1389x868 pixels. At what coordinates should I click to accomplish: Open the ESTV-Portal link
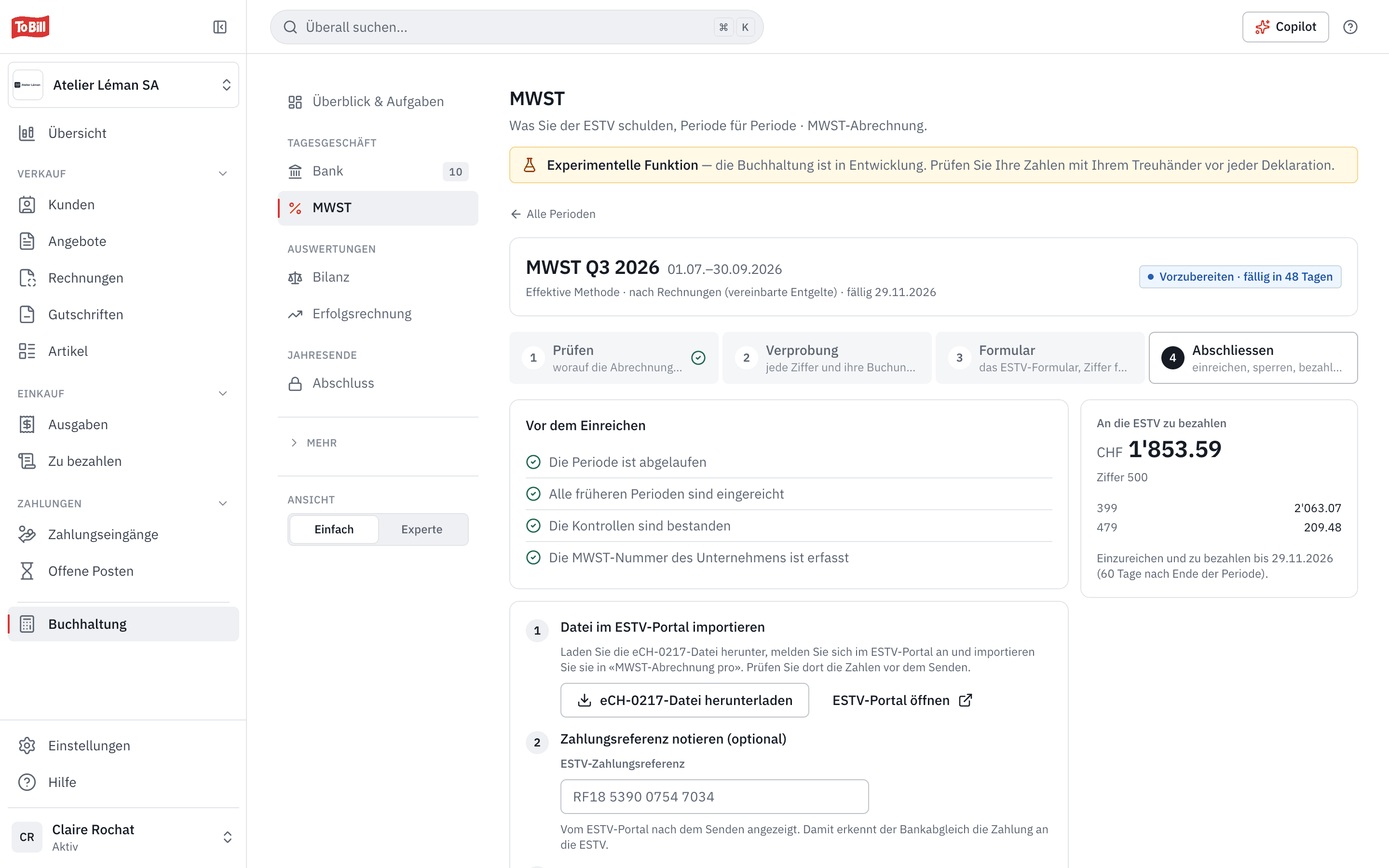(x=902, y=700)
